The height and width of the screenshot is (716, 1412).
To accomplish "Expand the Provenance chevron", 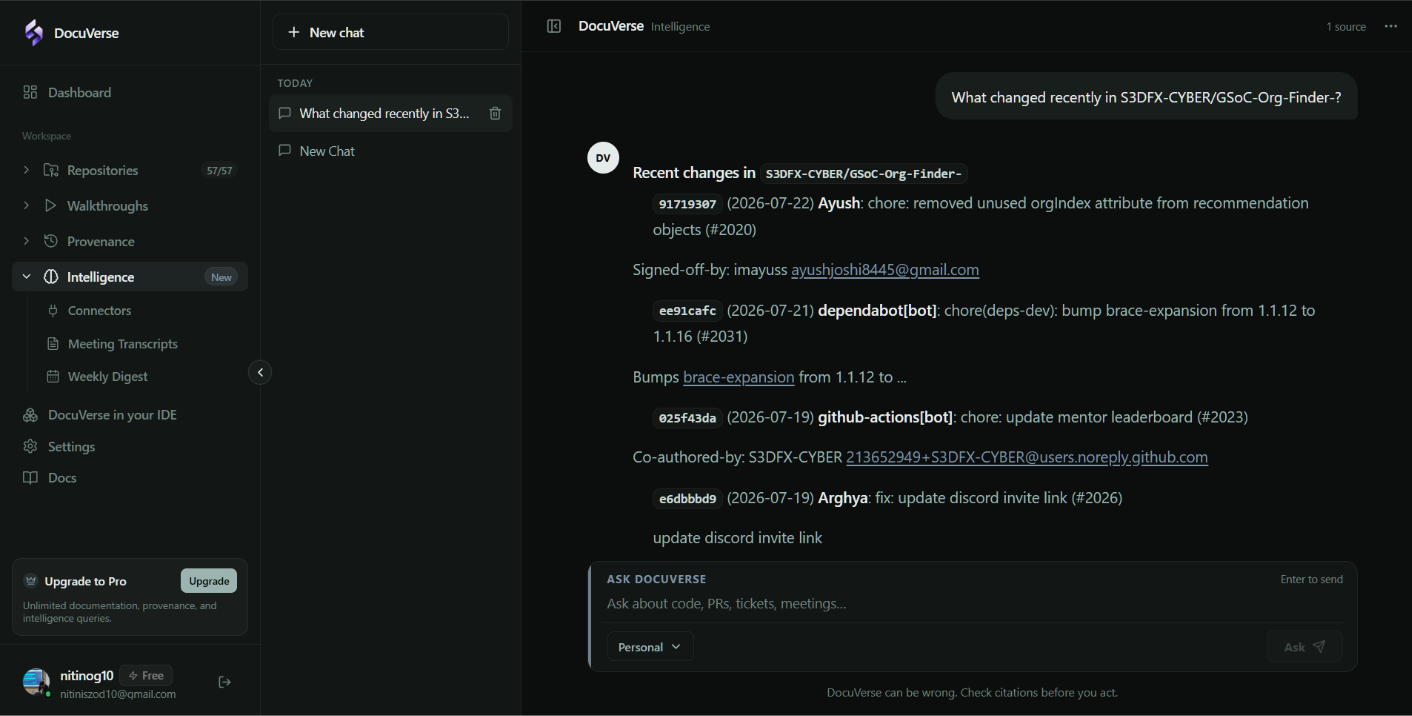I will pyautogui.click(x=26, y=241).
